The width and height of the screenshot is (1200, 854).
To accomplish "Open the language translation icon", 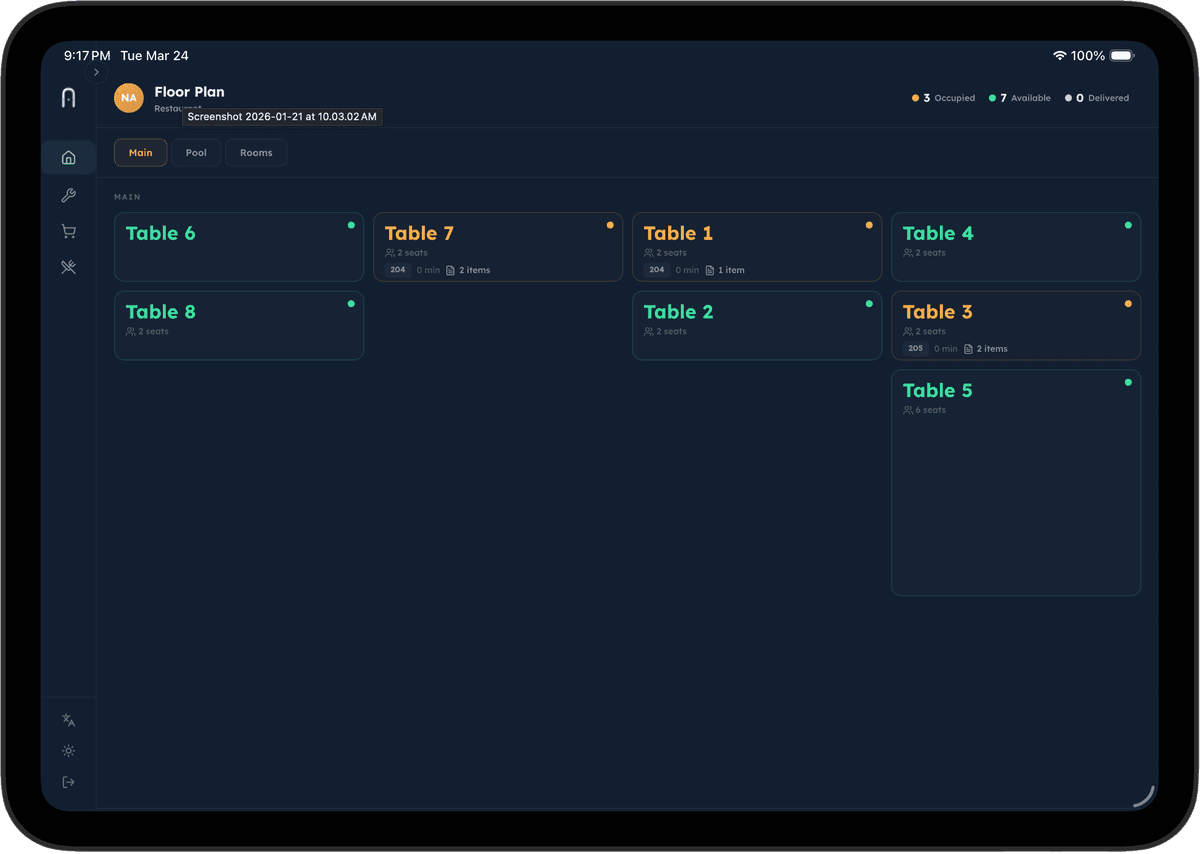I will point(68,720).
